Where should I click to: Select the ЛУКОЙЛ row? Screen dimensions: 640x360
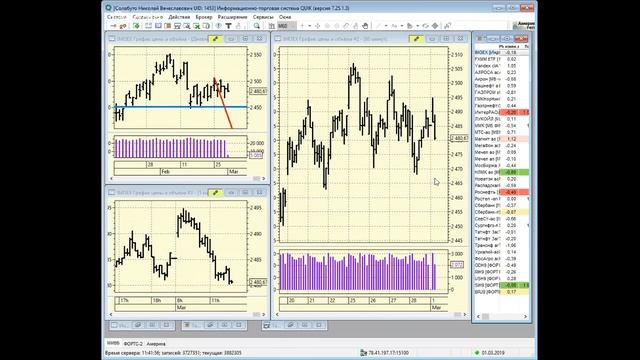[502, 119]
